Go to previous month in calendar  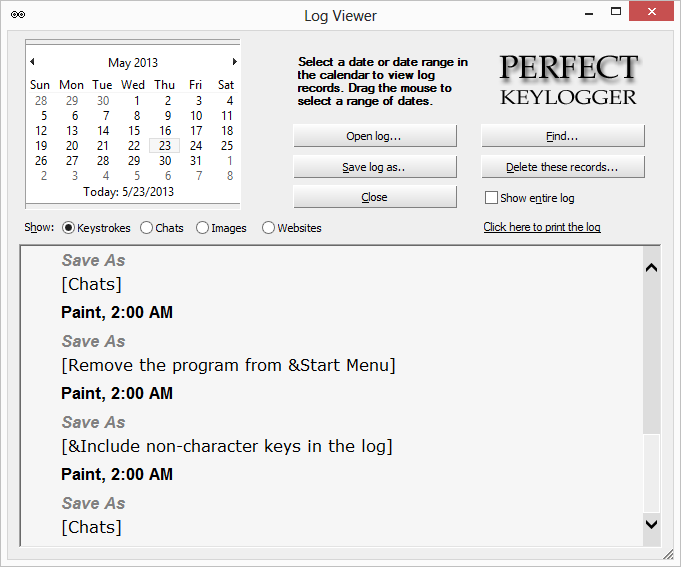[x=32, y=62]
